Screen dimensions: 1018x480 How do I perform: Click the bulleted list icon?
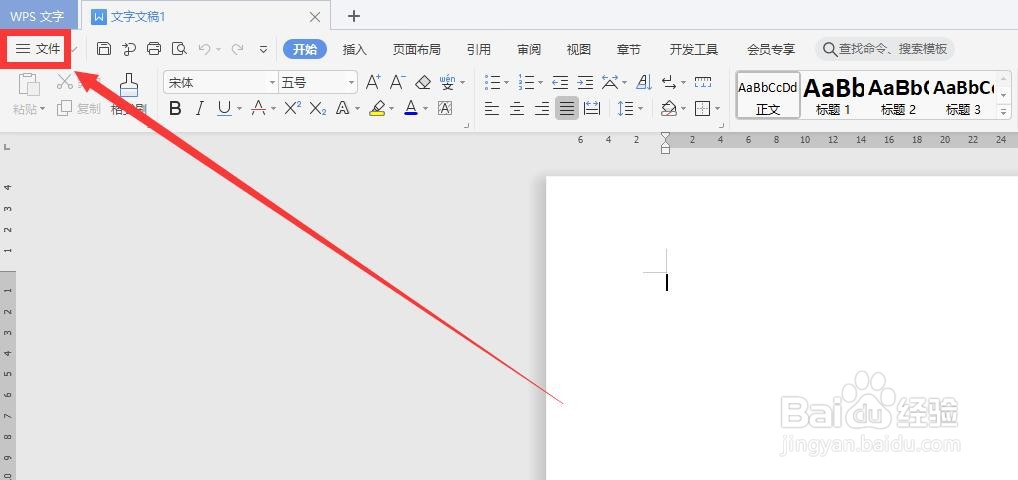(493, 82)
